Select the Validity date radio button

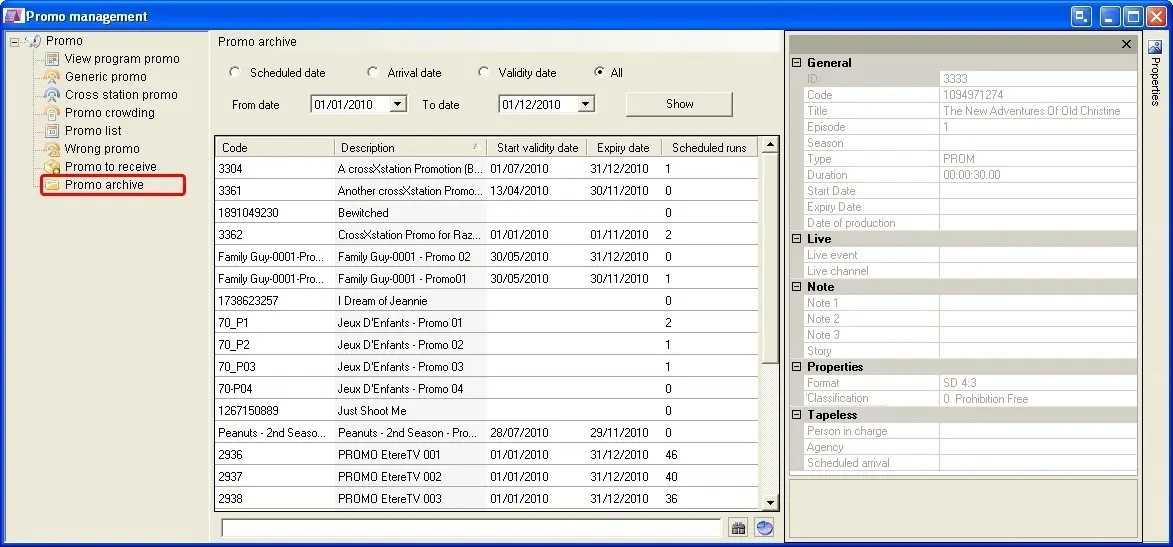pos(484,72)
